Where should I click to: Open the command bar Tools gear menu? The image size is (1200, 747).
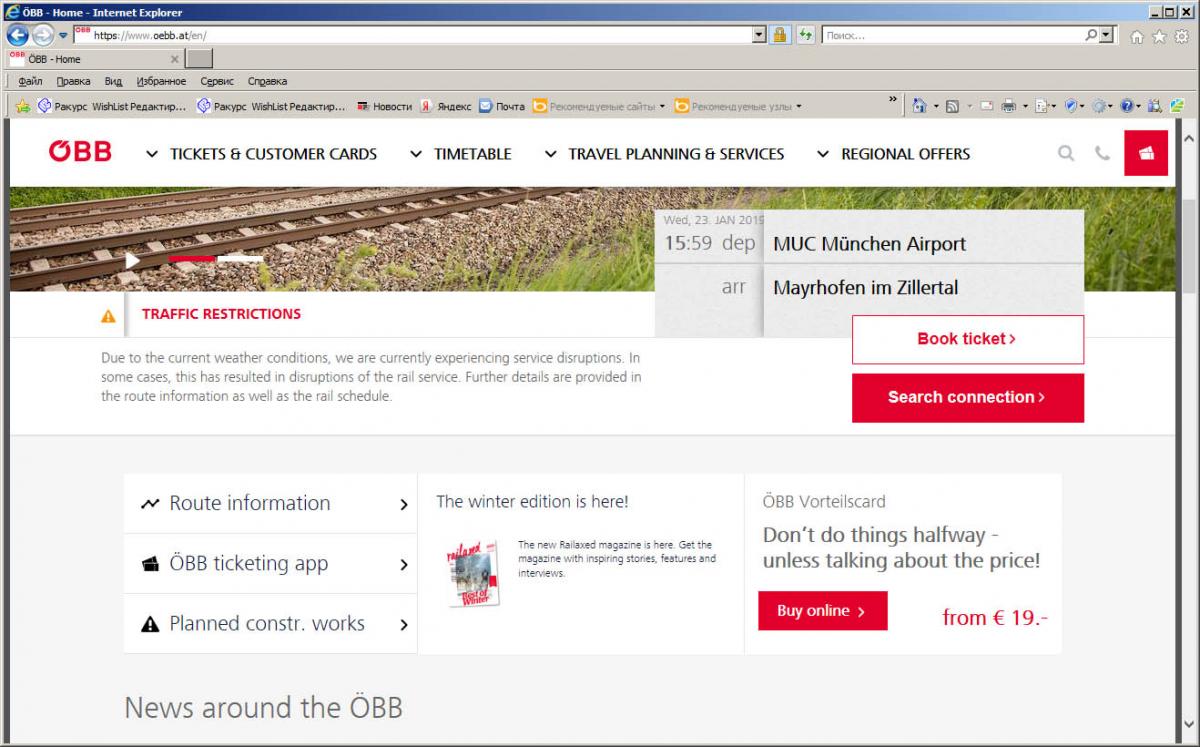tap(1100, 106)
